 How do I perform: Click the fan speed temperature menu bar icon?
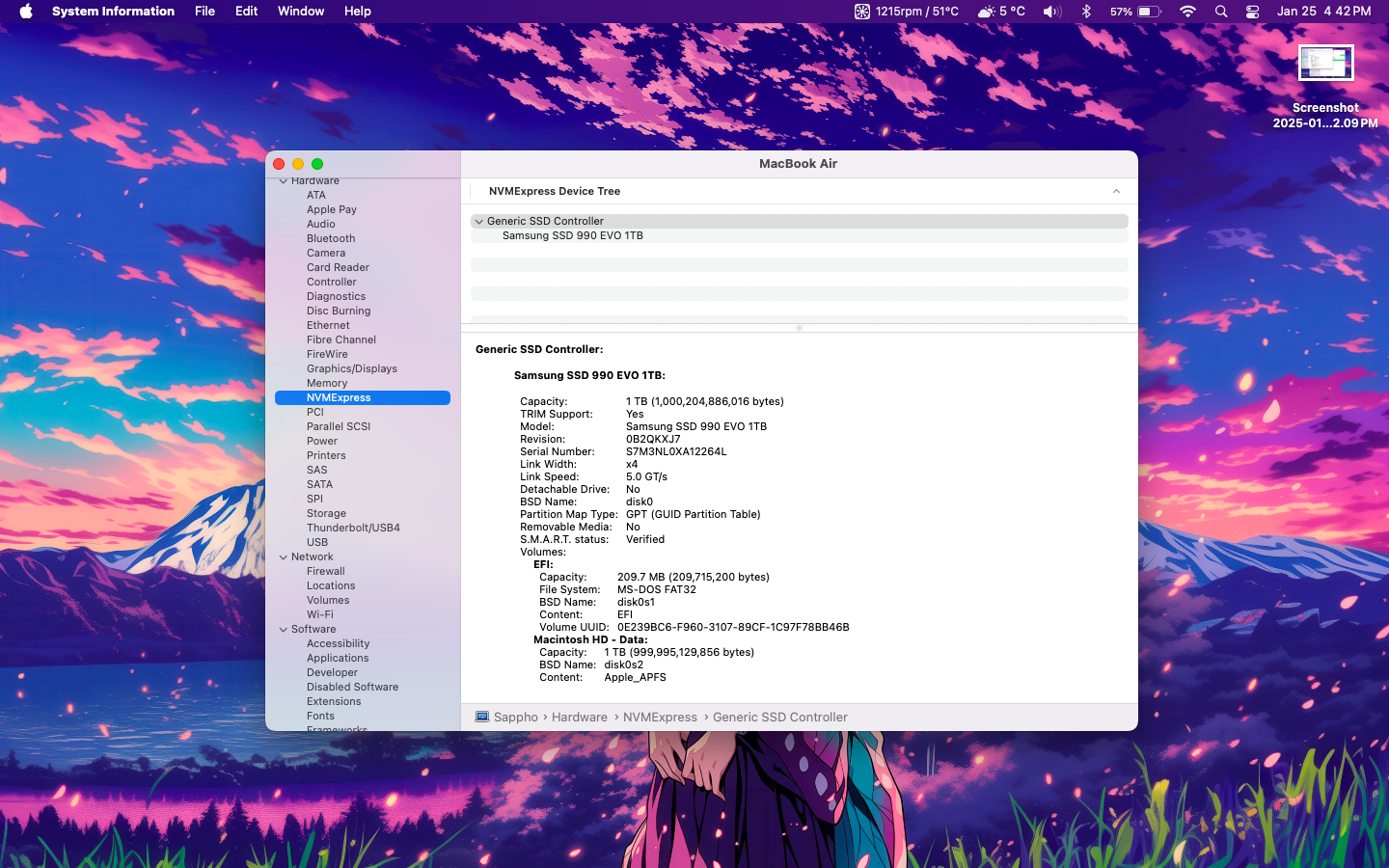click(906, 12)
